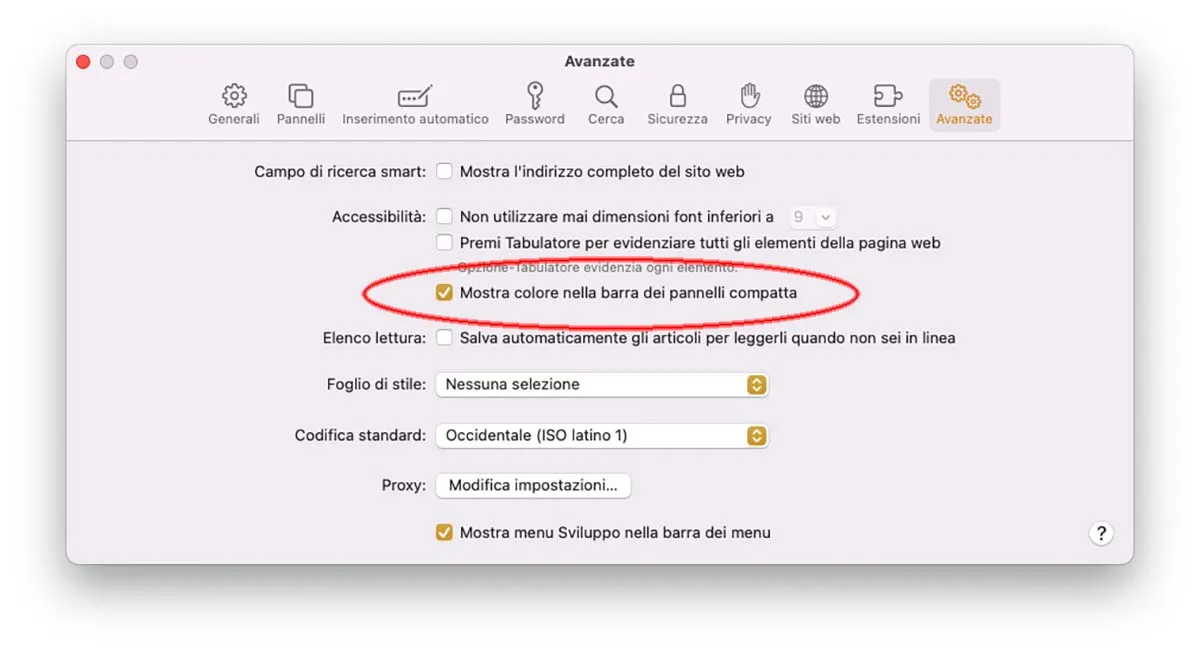Open the Foglio di stile Nessuna selezione dropdown

[x=601, y=384]
